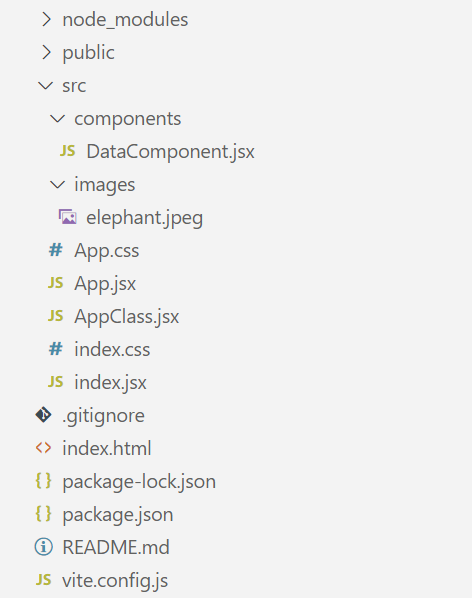The height and width of the screenshot is (598, 472).
Task: Click the hash icon beside App.css
Action: pos(56,250)
